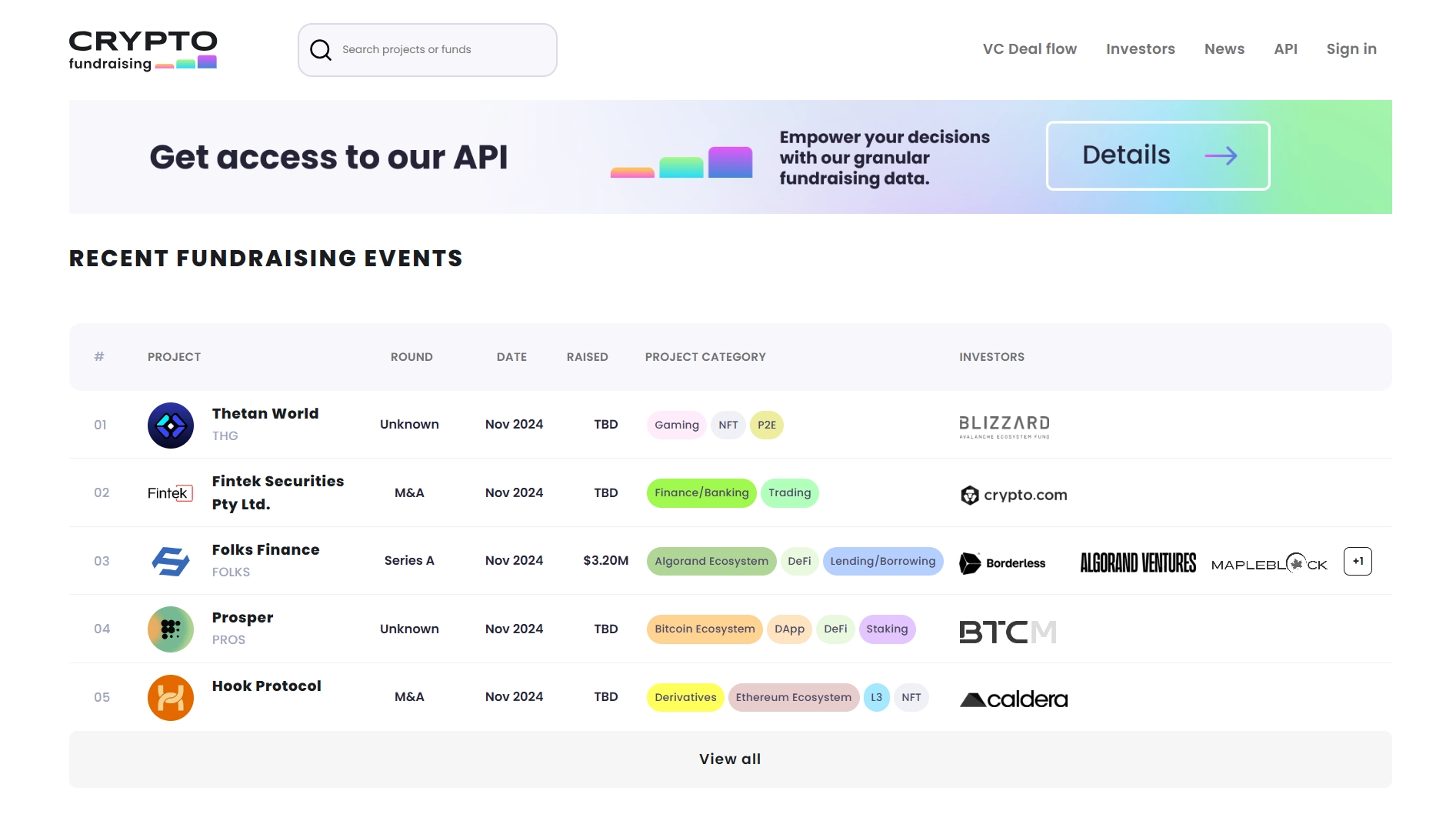Expand the +1 more investors badge
1456x831 pixels.
1358,562
